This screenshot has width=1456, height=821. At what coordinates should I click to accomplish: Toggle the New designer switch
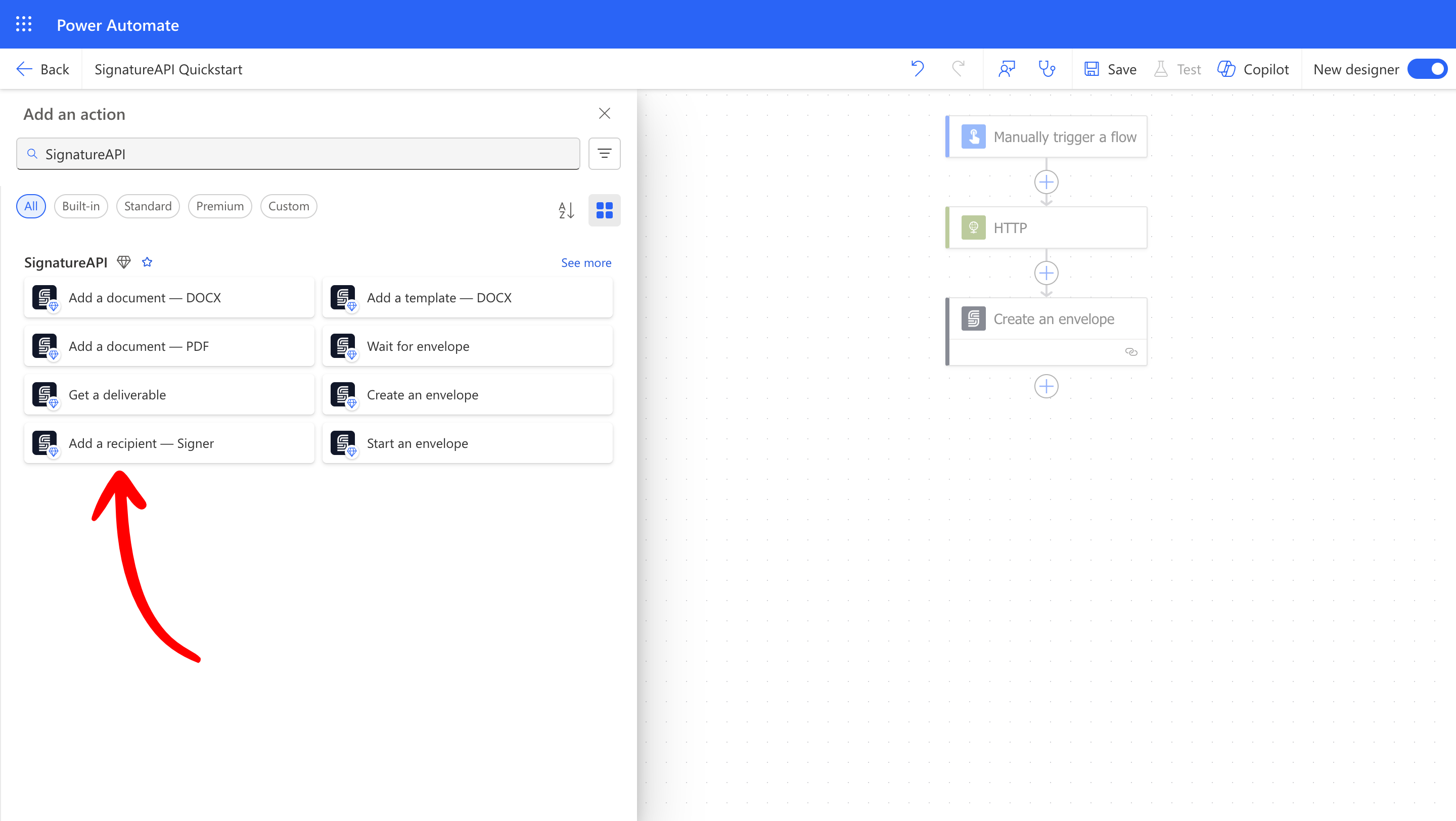pos(1428,69)
